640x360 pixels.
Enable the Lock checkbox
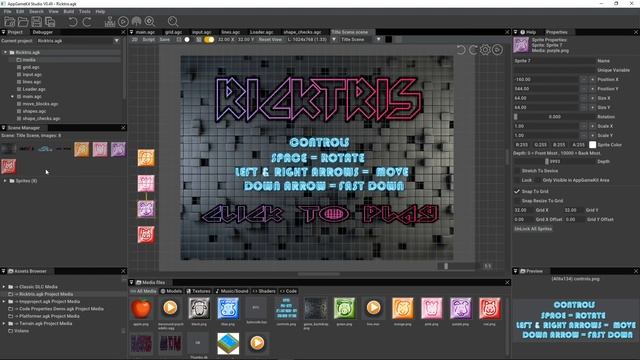pos(517,180)
